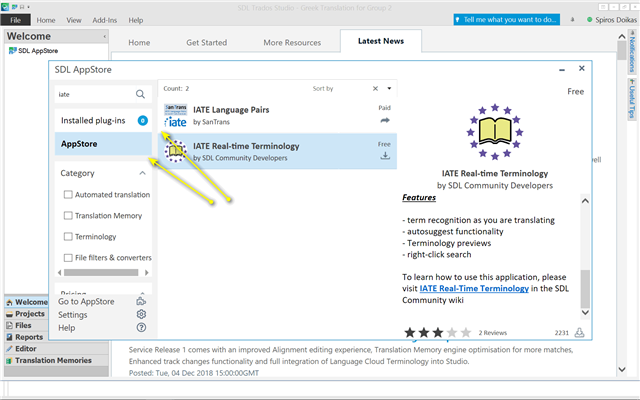Open the Useful Tips side panel

coord(632,99)
